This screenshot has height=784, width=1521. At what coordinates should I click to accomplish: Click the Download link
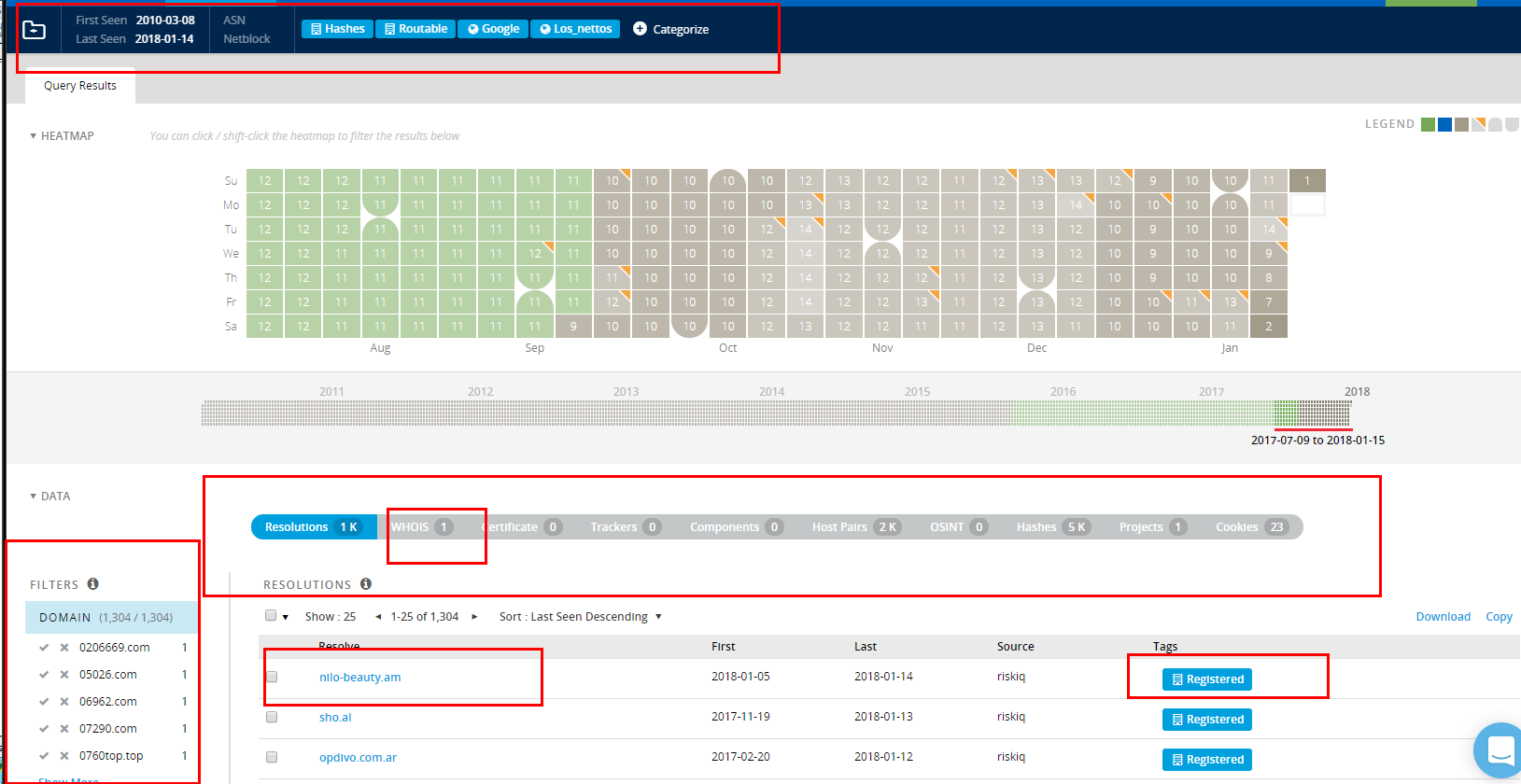coord(1443,617)
